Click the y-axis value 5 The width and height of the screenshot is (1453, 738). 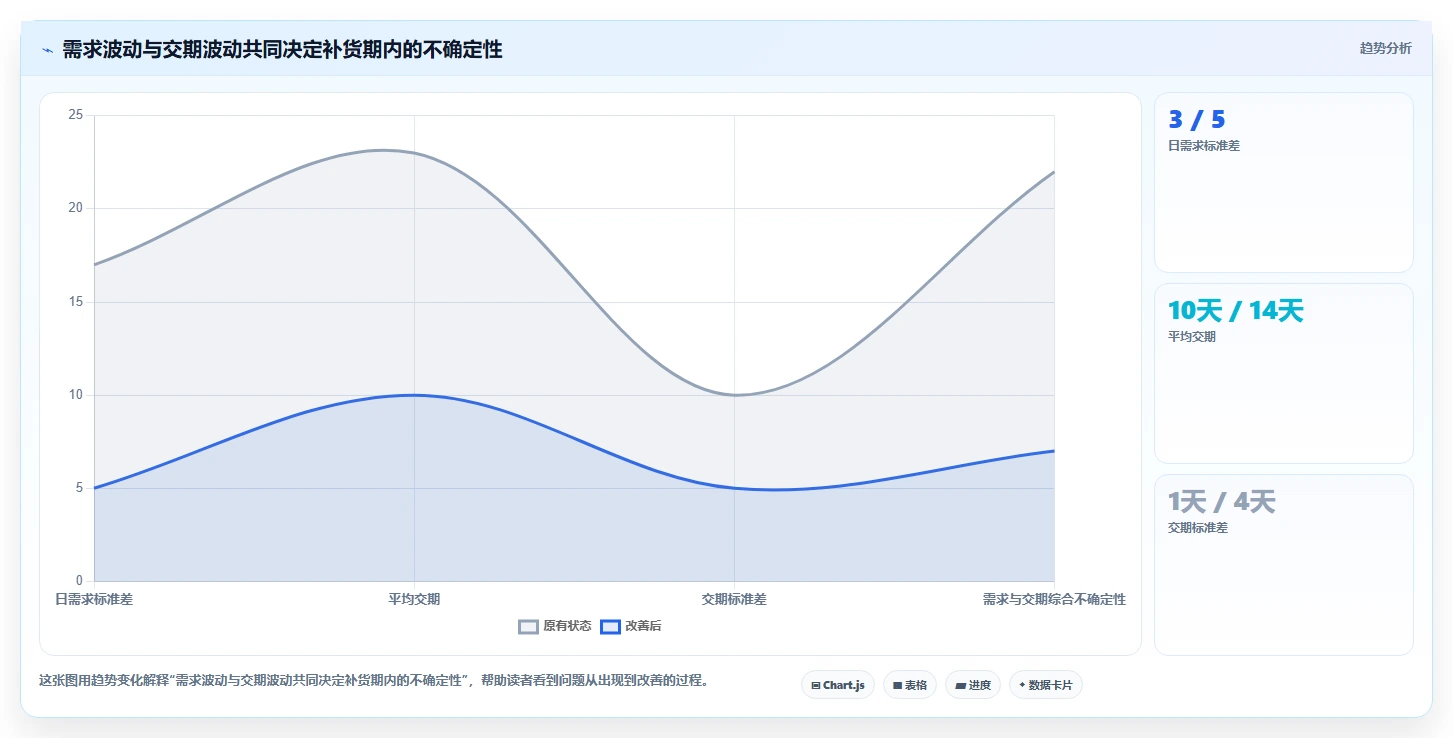point(79,488)
